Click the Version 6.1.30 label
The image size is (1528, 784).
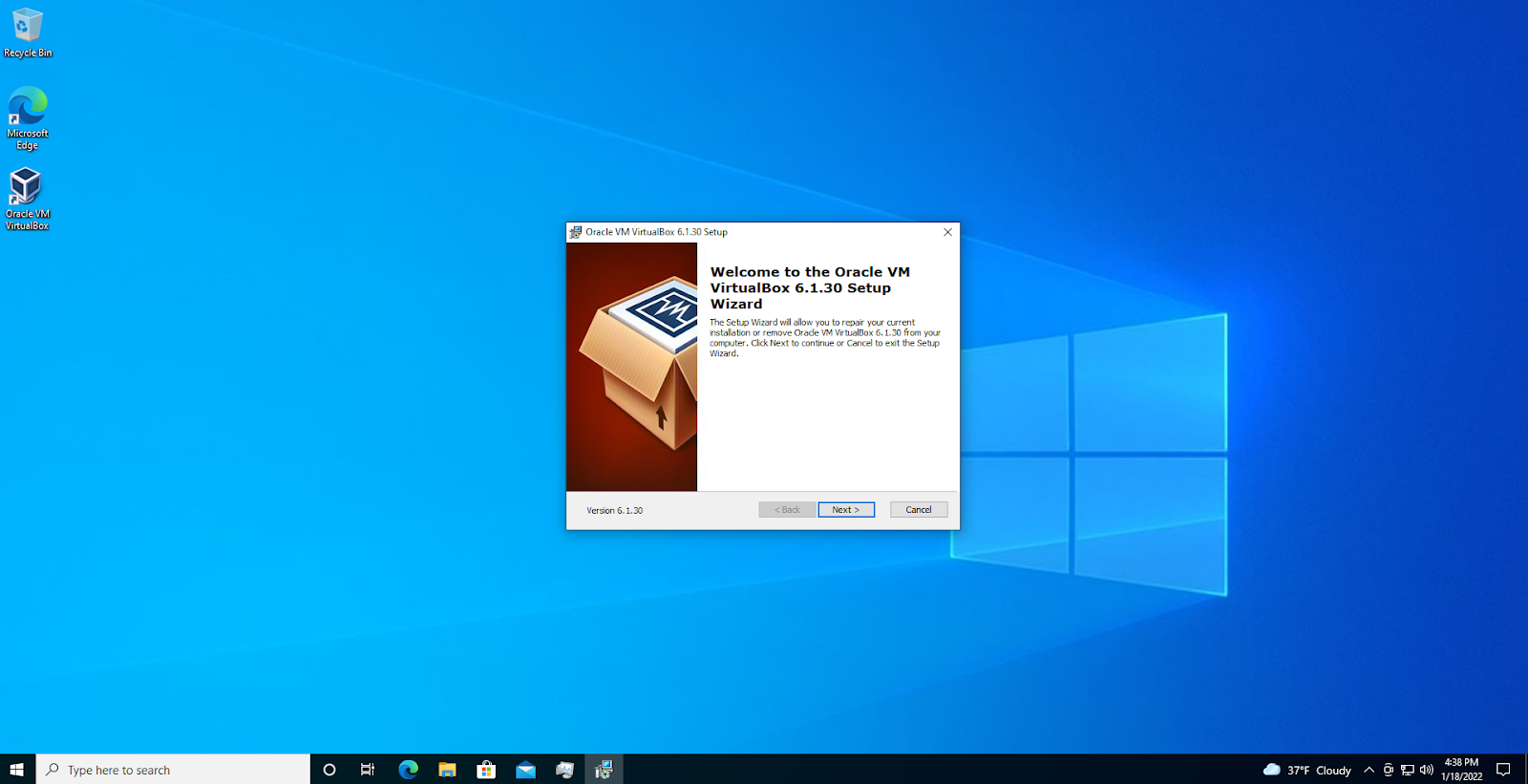(614, 511)
